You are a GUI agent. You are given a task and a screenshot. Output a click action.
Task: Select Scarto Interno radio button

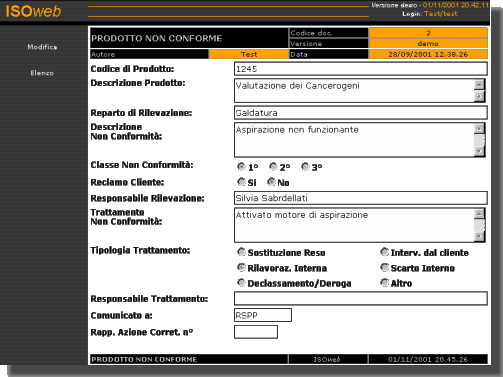coord(384,267)
